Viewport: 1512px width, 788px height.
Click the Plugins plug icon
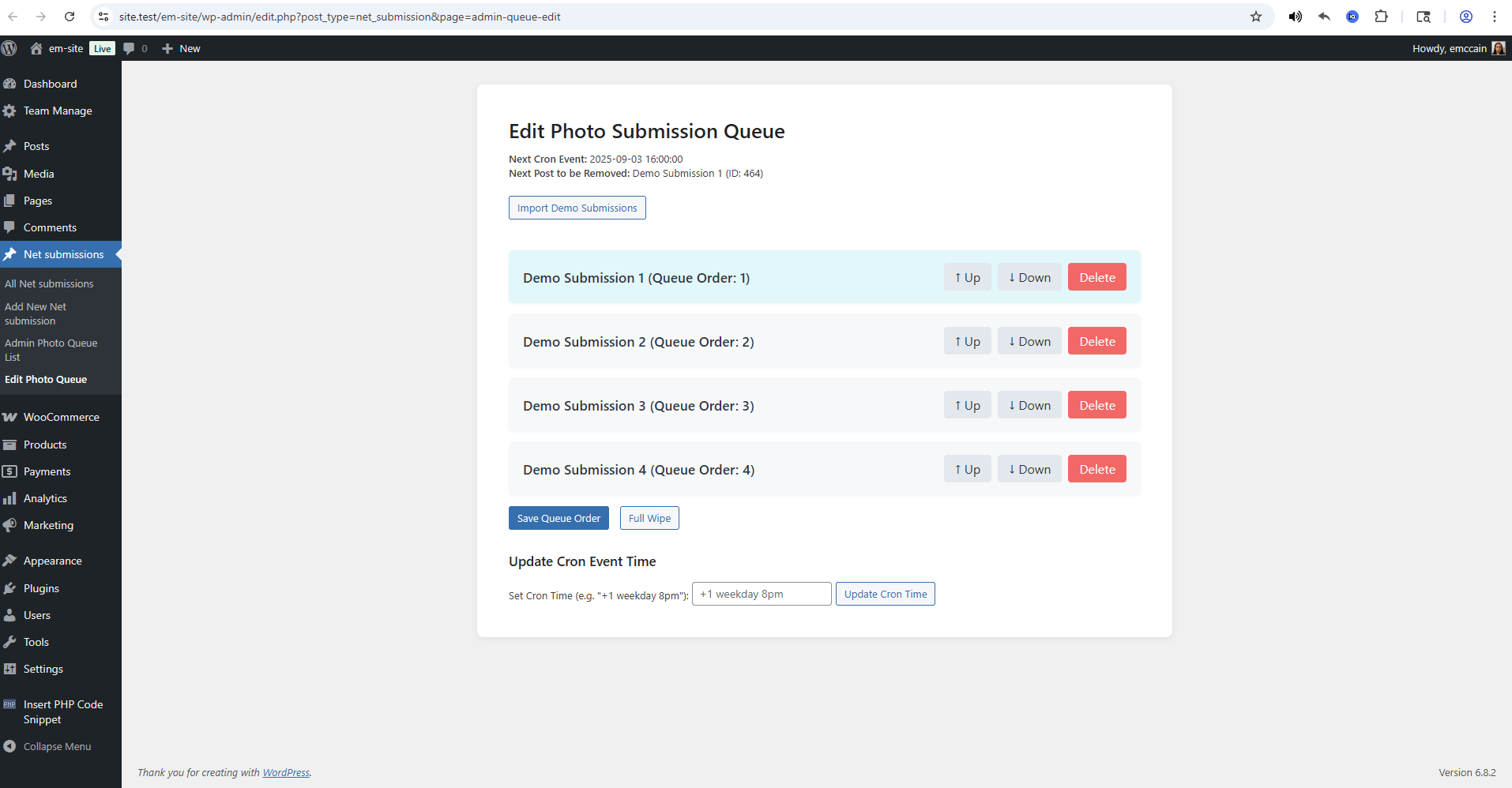9,588
